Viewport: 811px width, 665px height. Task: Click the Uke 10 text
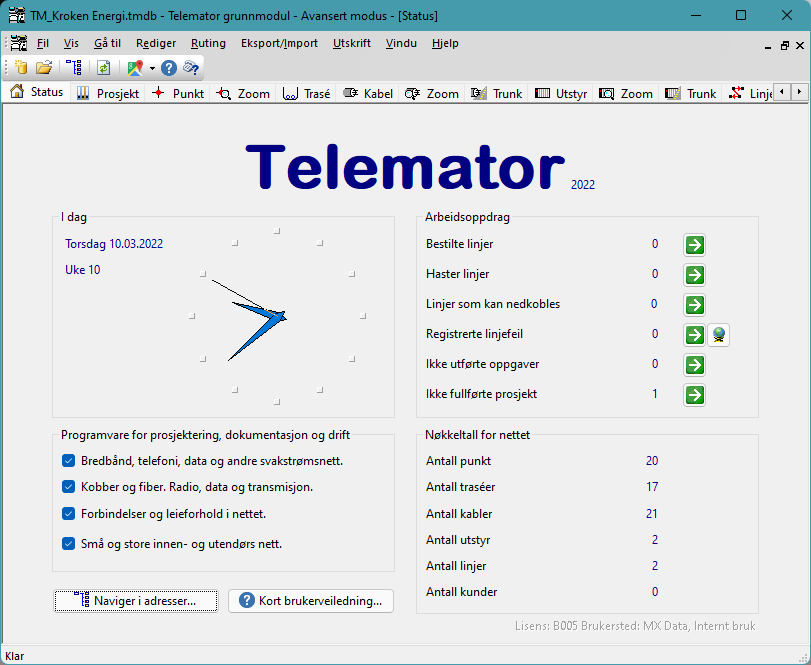point(83,270)
